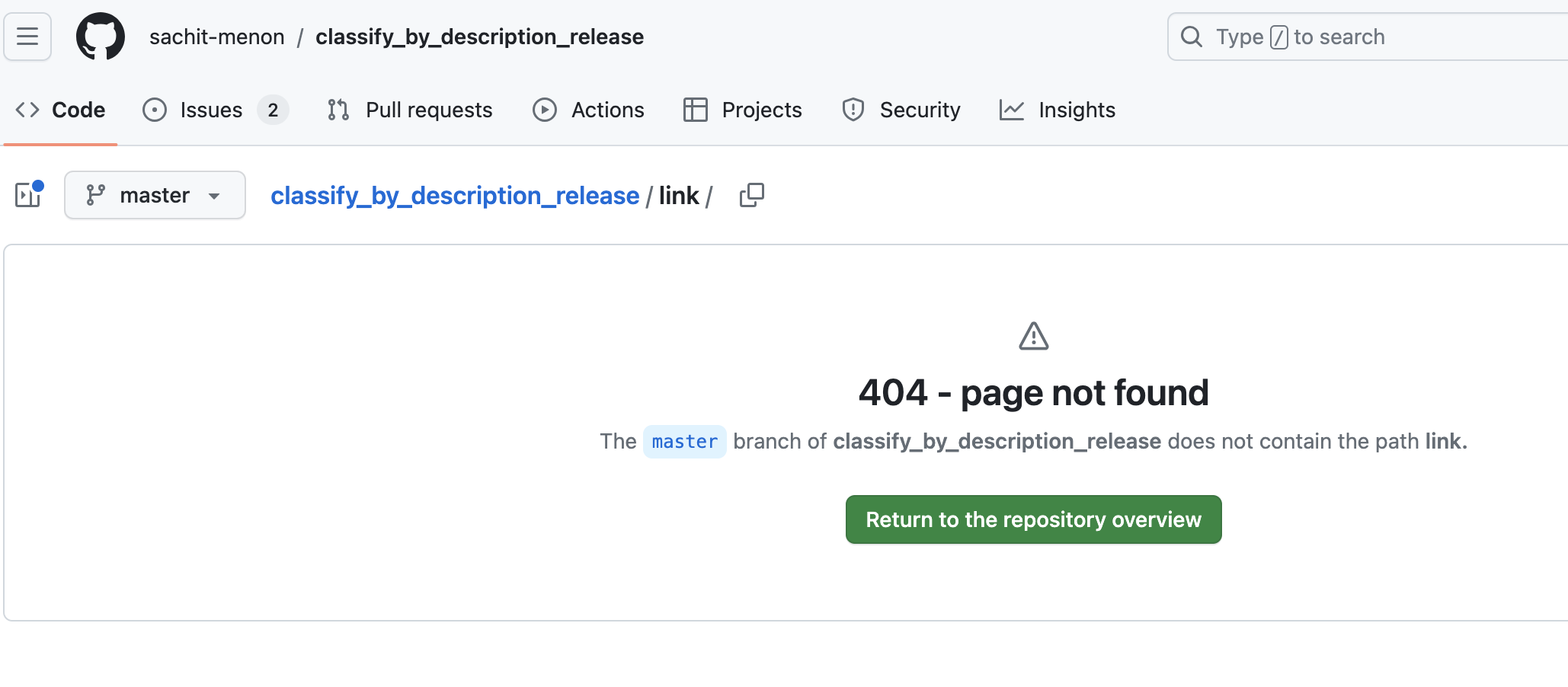The width and height of the screenshot is (1568, 687).
Task: Open GitHub home via the logo icon
Action: (100, 36)
